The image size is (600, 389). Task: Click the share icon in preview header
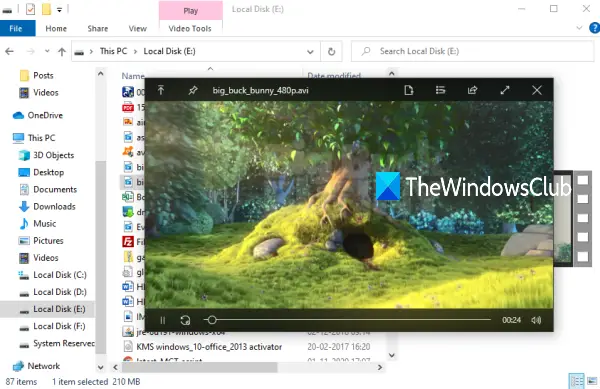[473, 90]
